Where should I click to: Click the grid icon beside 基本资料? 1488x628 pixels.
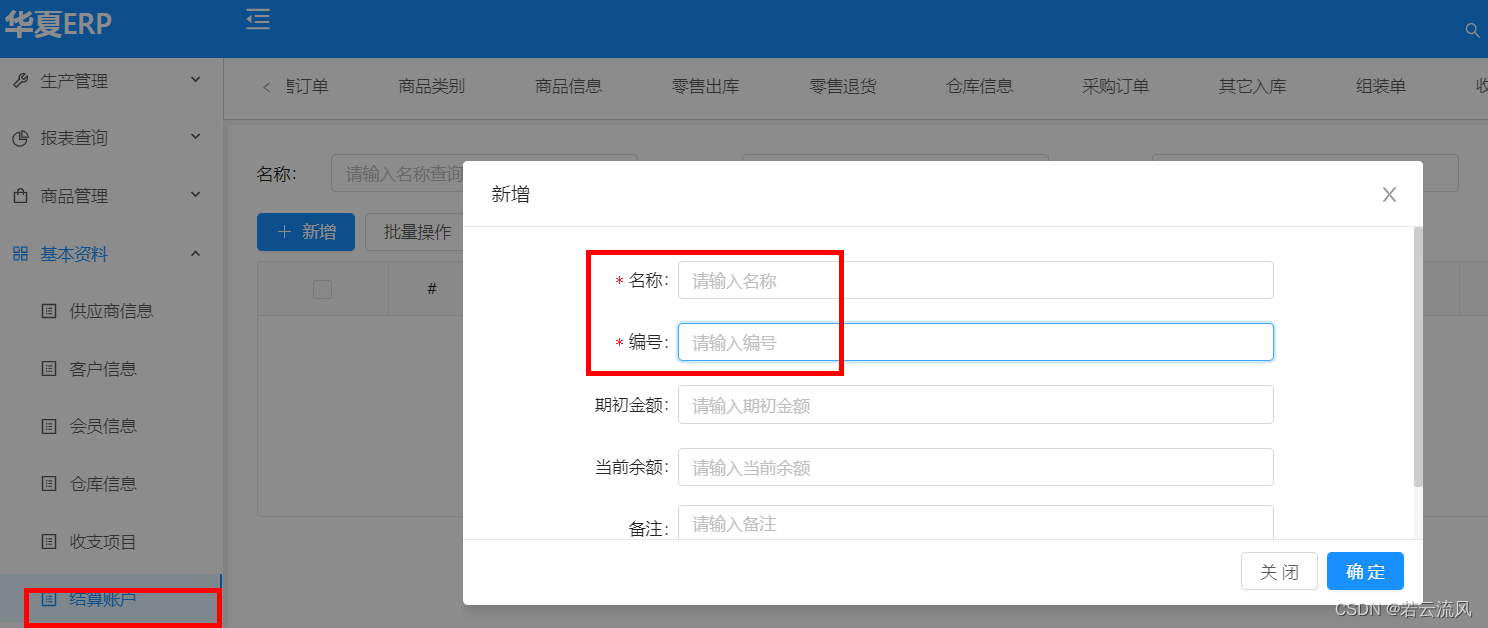coord(20,254)
